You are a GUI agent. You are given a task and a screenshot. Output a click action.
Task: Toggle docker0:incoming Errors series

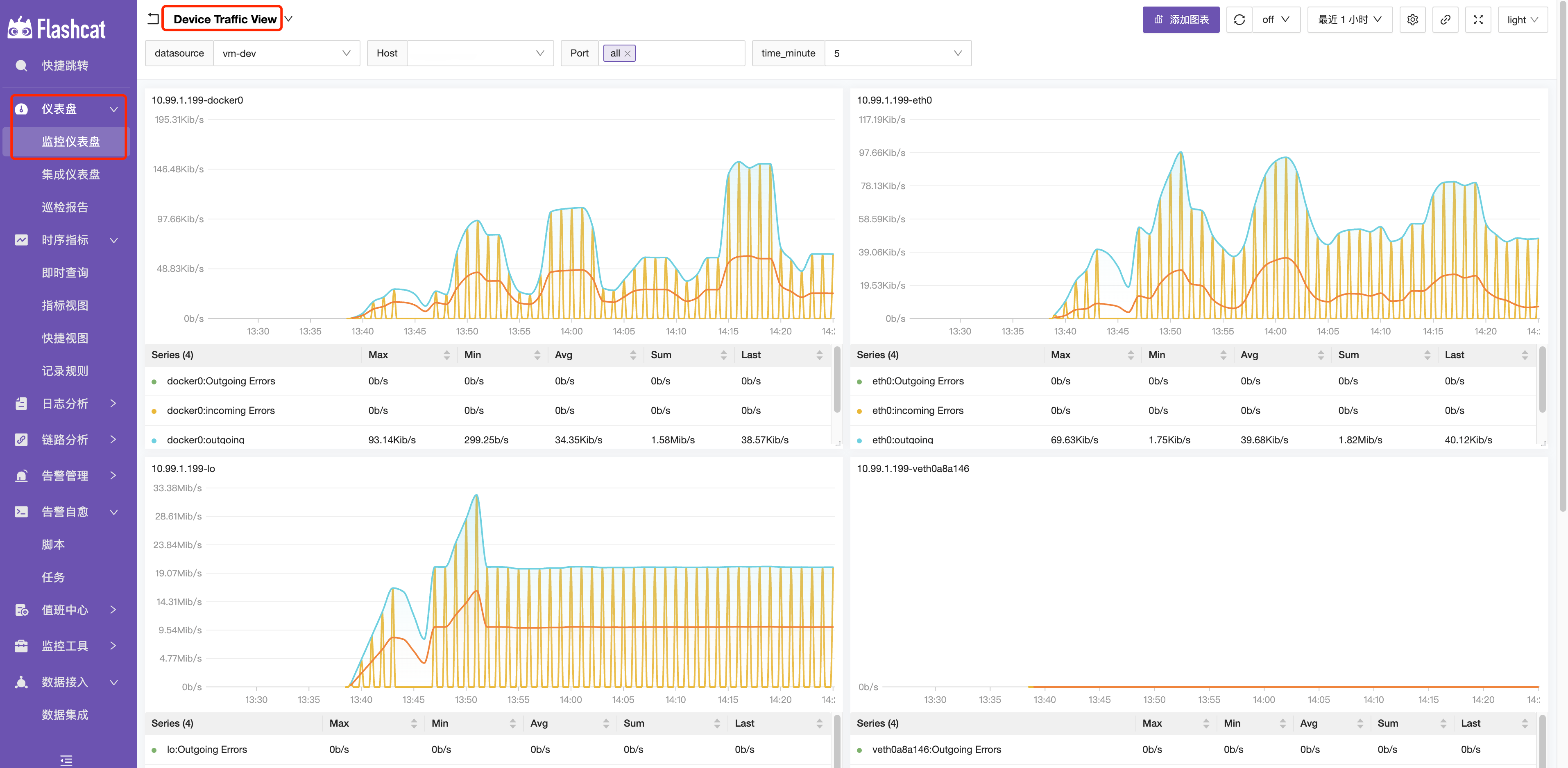220,410
